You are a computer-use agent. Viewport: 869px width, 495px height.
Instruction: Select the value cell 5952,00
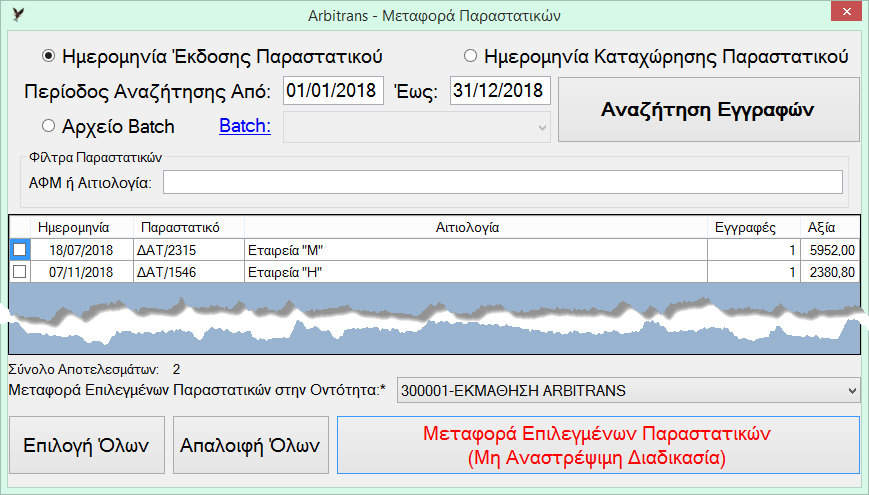(830, 250)
